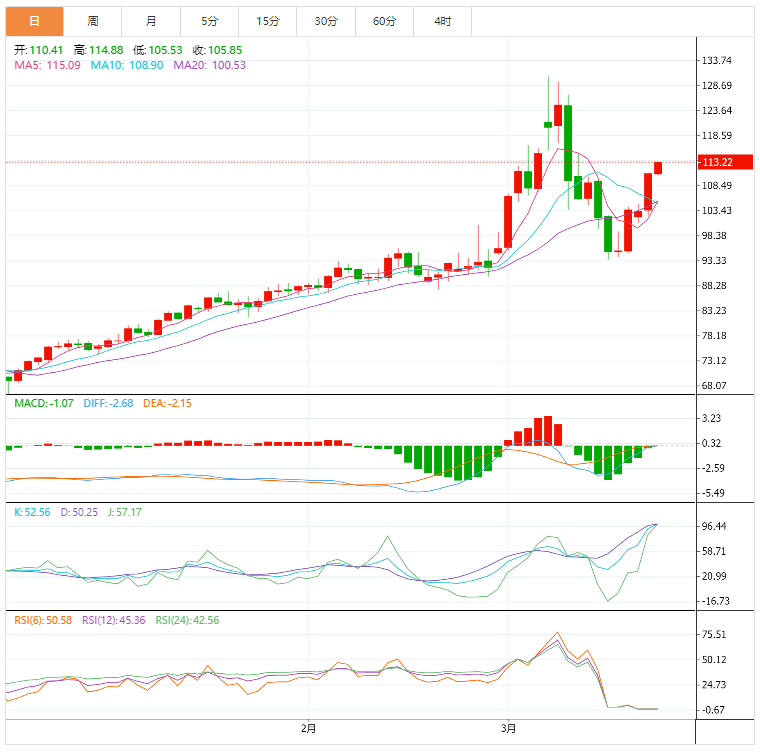Click the 96.44 KDJ axis value
760x755 pixels.
tap(714, 527)
